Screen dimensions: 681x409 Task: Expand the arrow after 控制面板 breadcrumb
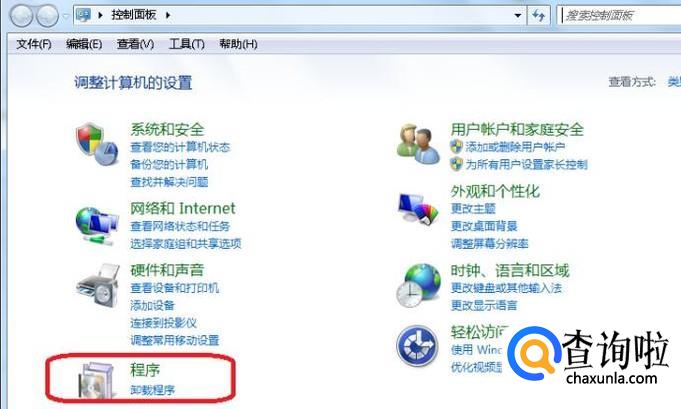click(168, 15)
